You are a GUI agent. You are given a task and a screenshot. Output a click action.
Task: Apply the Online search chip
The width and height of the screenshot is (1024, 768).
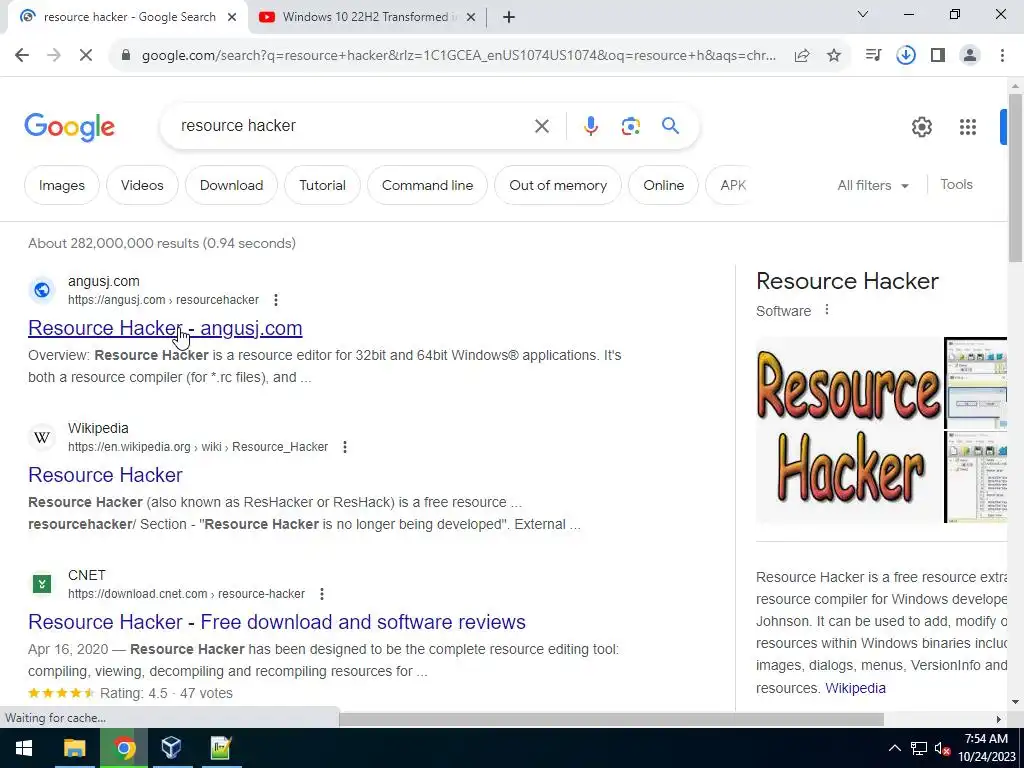(664, 185)
